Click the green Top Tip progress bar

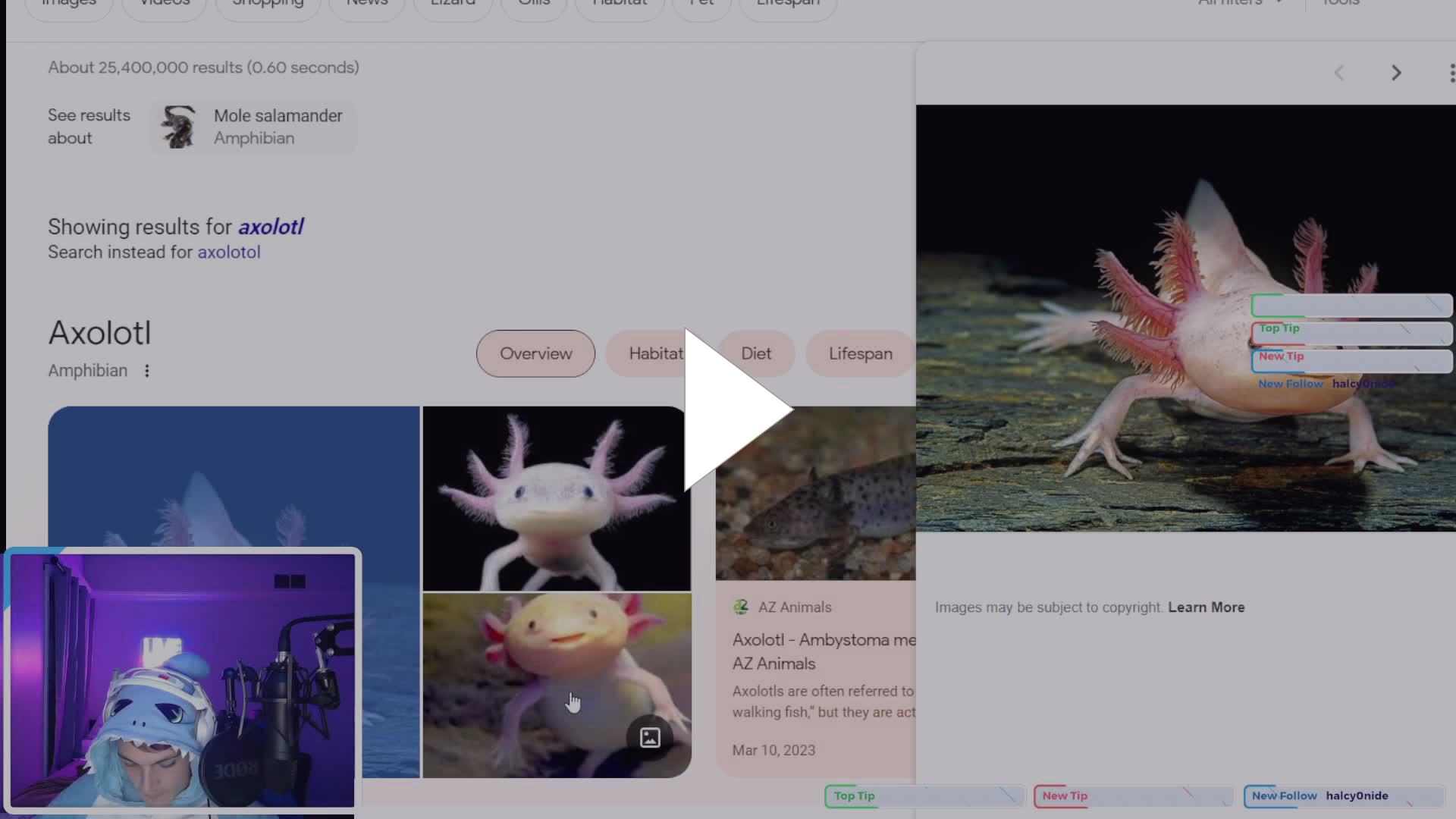924,796
